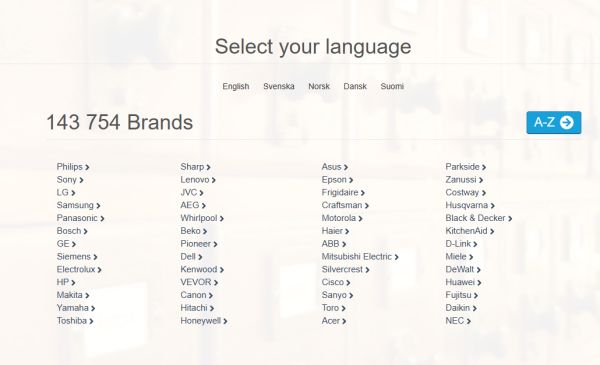Screen dimensions: 600x365
Task: Open the JVC brand link
Action: [192, 192]
